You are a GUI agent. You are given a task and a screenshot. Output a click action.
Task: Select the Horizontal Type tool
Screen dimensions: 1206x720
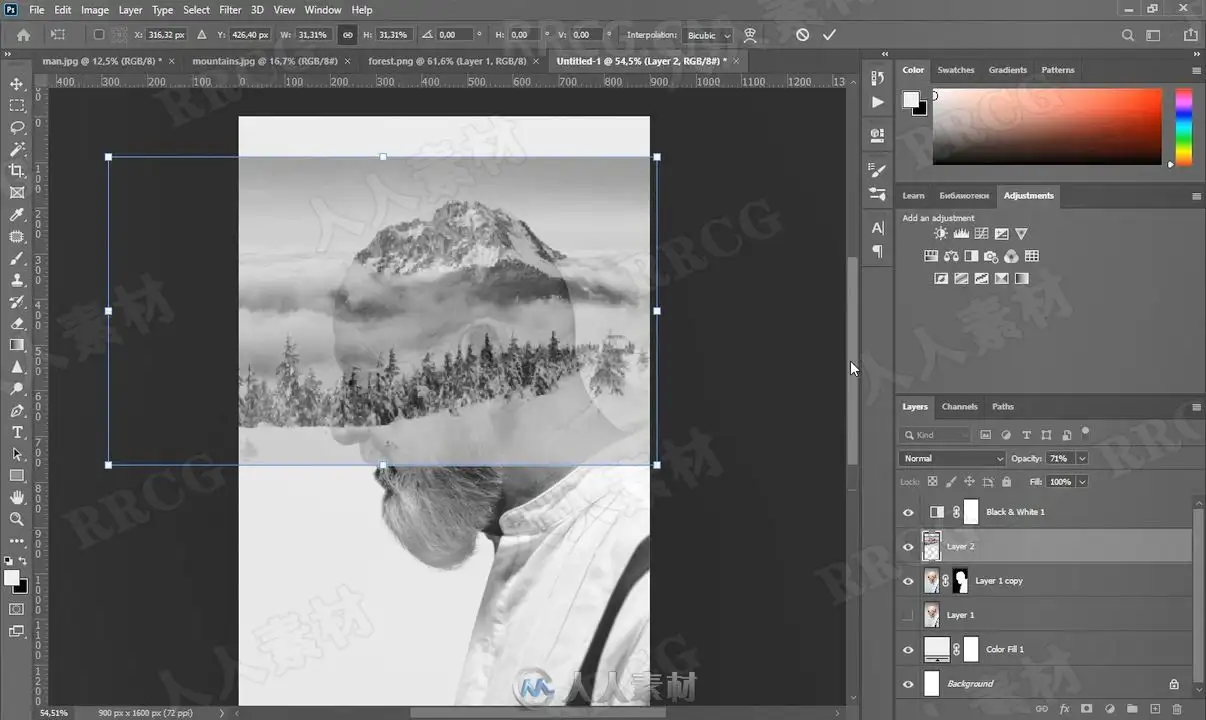[x=17, y=432]
